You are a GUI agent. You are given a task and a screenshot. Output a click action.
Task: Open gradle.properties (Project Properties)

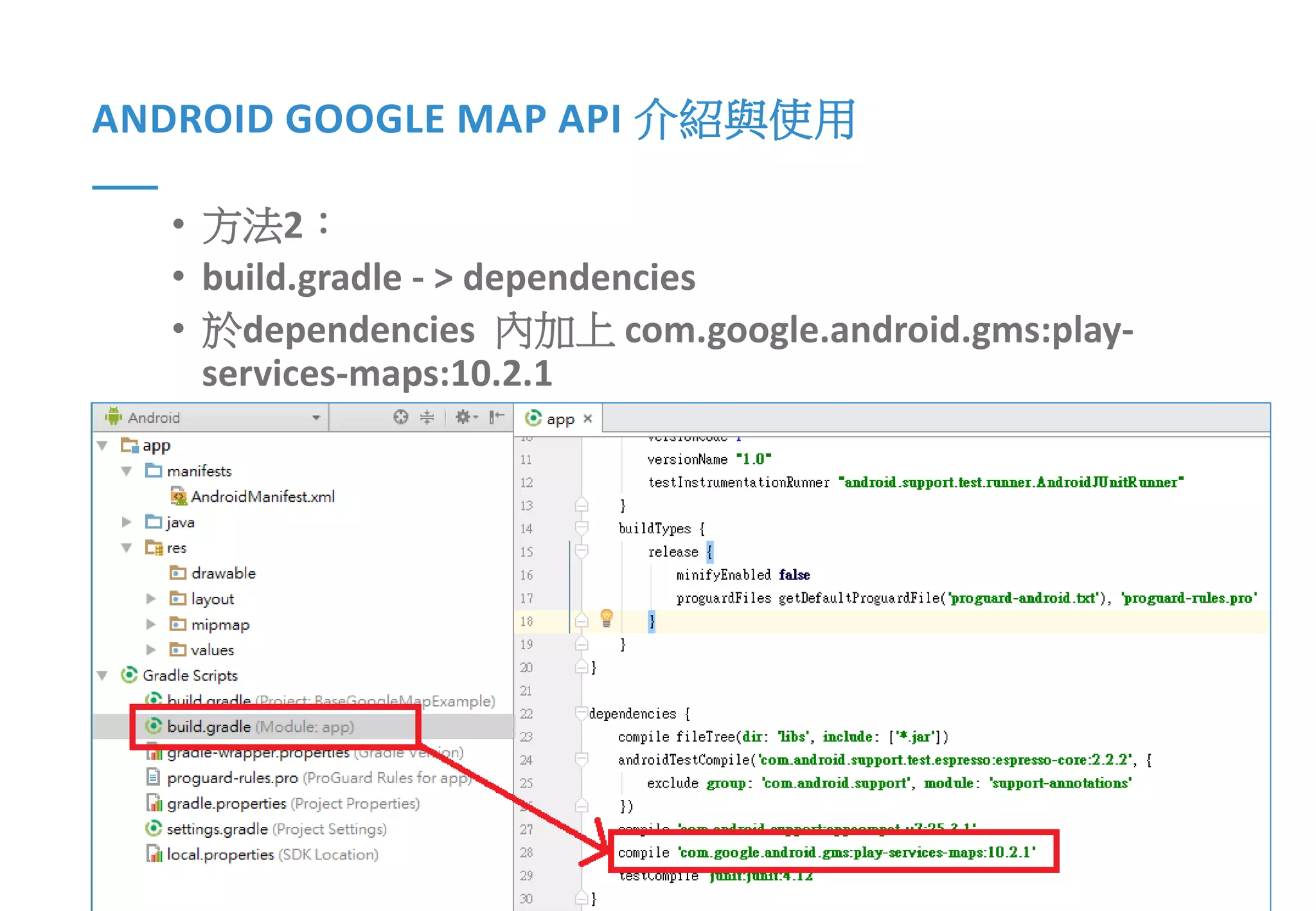pyautogui.click(x=292, y=804)
